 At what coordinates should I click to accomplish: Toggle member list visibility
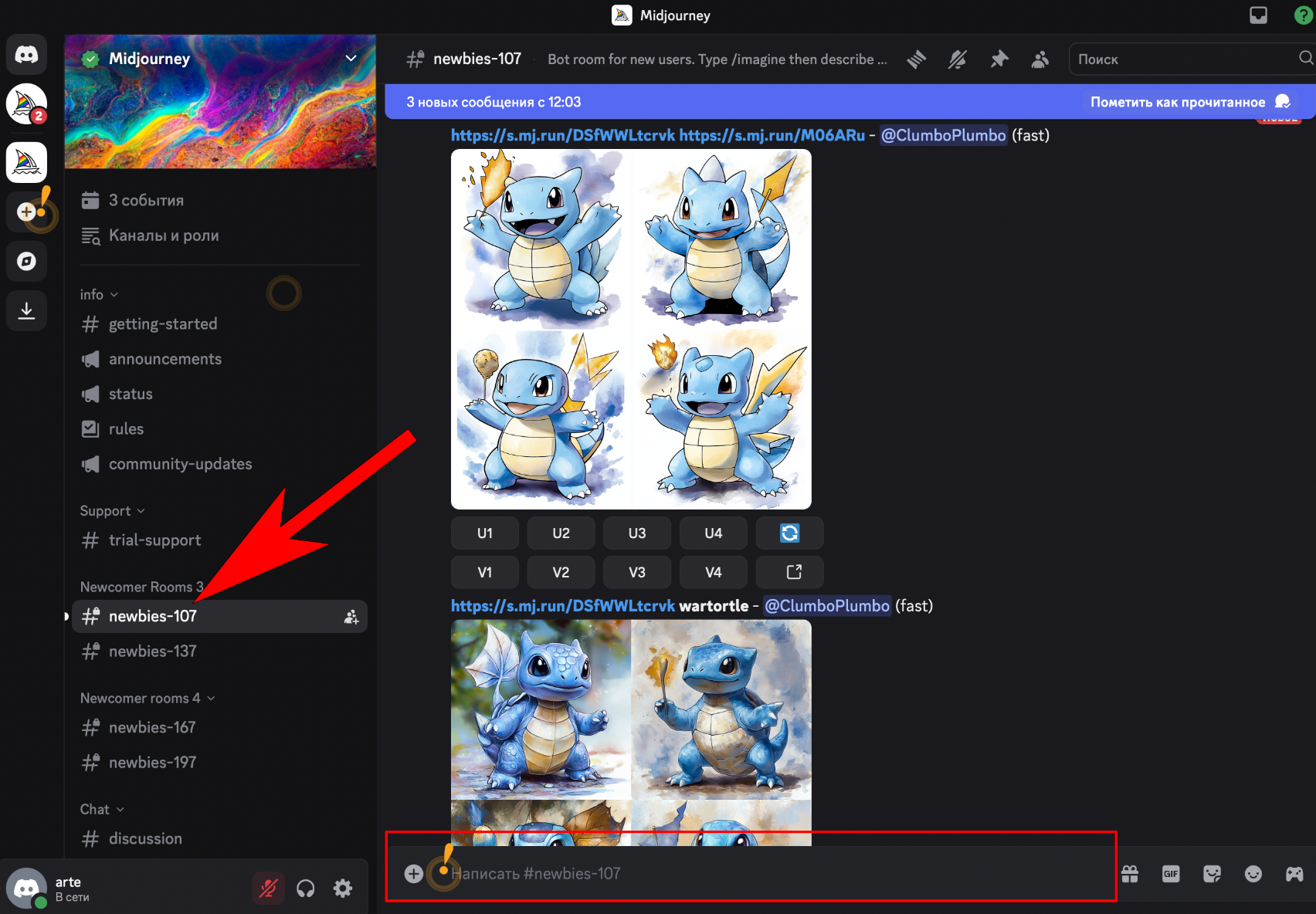pyautogui.click(x=1040, y=59)
